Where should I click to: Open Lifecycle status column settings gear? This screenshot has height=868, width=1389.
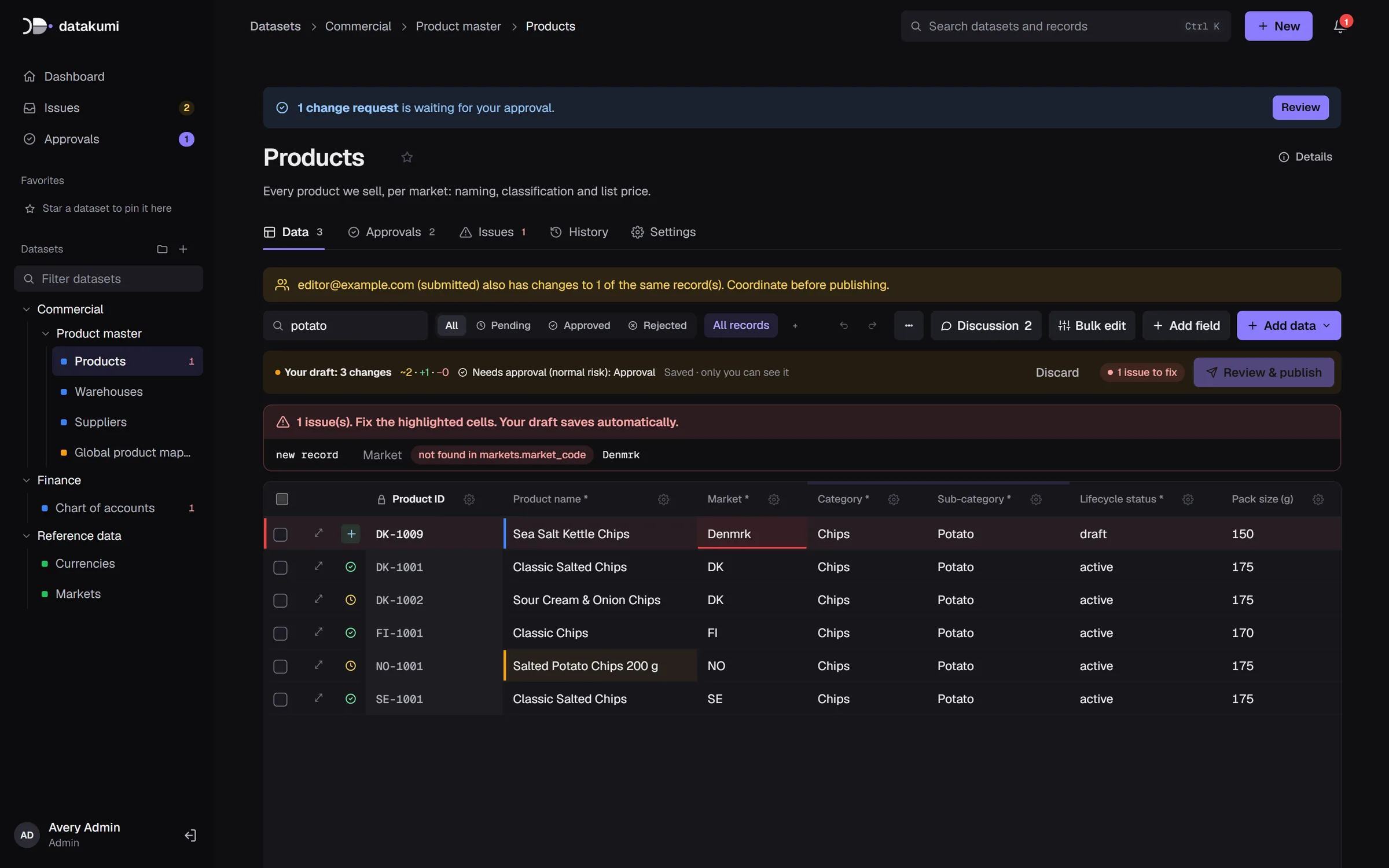coord(1188,499)
